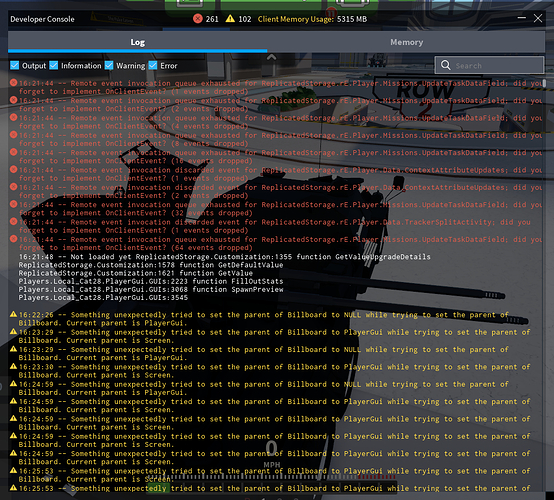Click error icon for ContextAttributeUpdates 2 events dropped
The height and width of the screenshot is (500, 554).
(13, 187)
